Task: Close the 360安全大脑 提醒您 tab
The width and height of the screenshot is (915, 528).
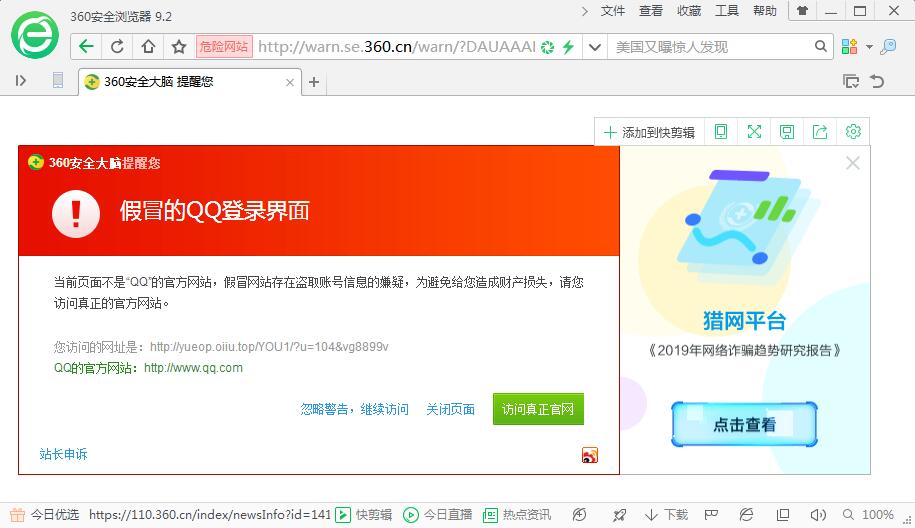Action: click(289, 82)
